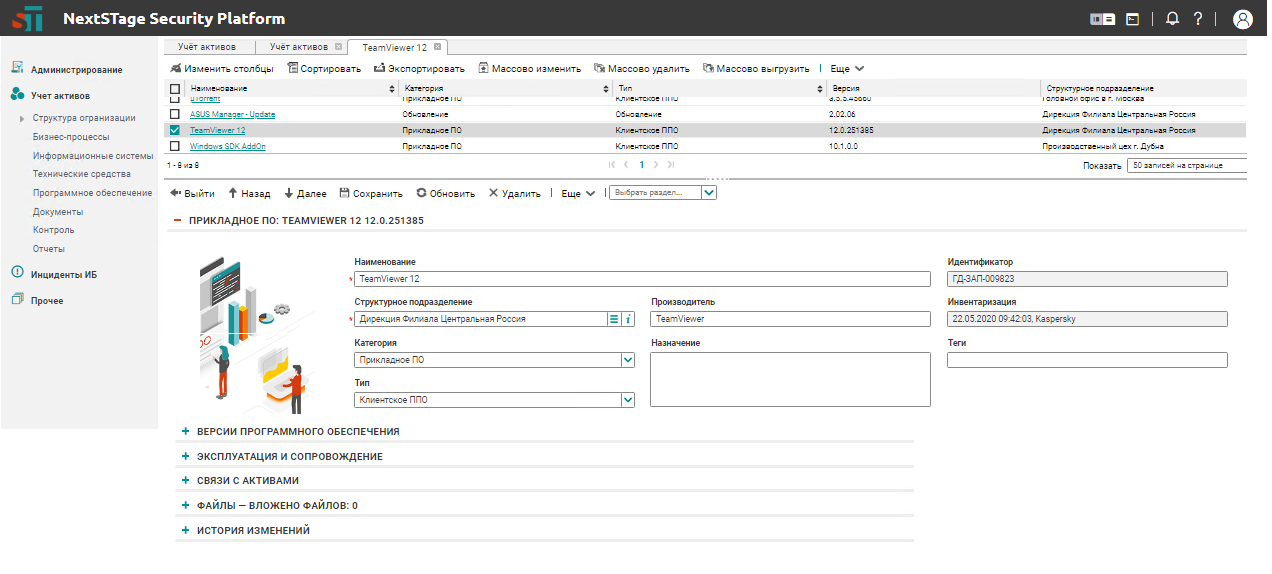Open list picker icon for Структурное подразделение
The height and width of the screenshot is (574, 1272).
(x=614, y=319)
